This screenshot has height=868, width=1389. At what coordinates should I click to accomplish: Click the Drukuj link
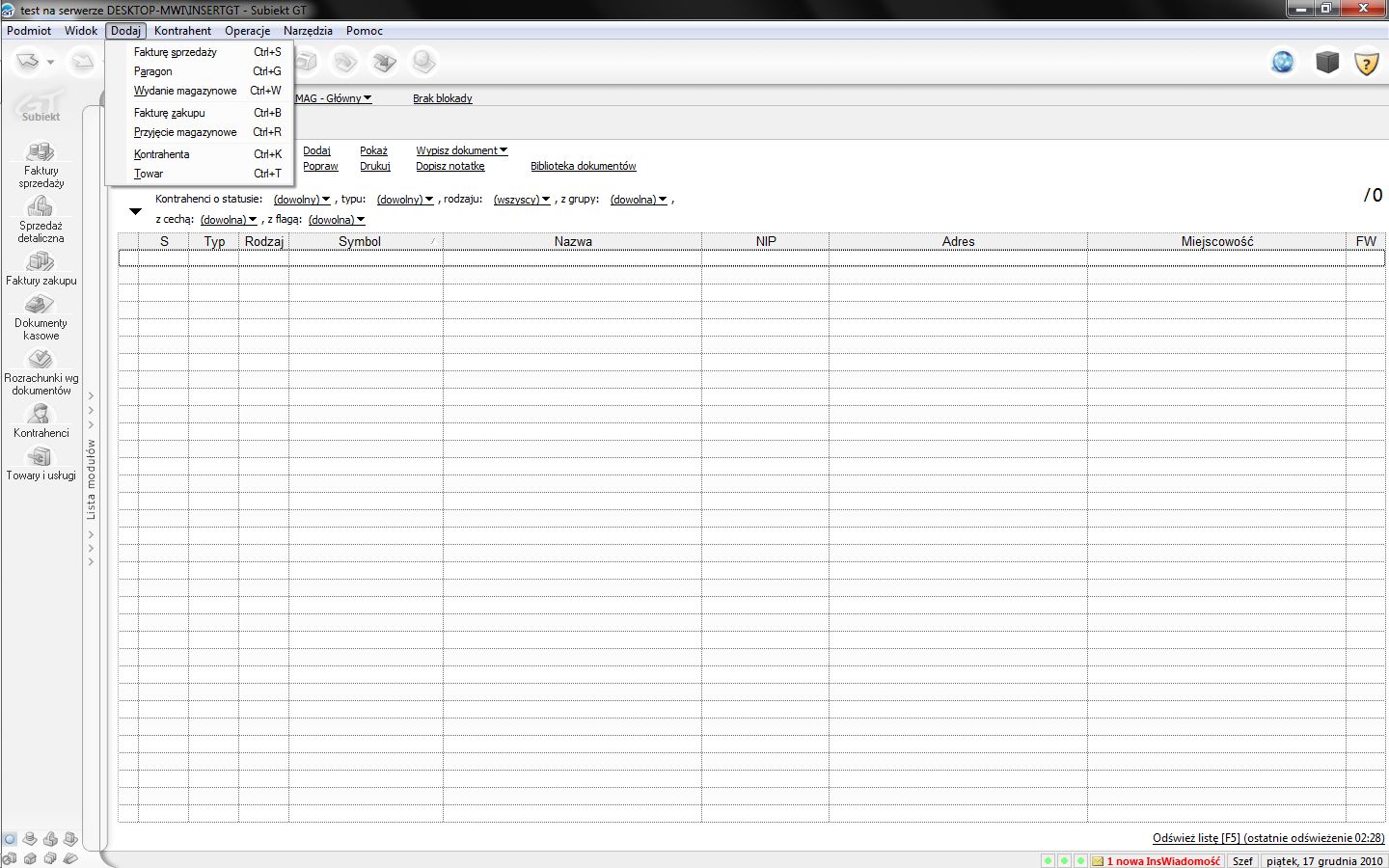(375, 166)
